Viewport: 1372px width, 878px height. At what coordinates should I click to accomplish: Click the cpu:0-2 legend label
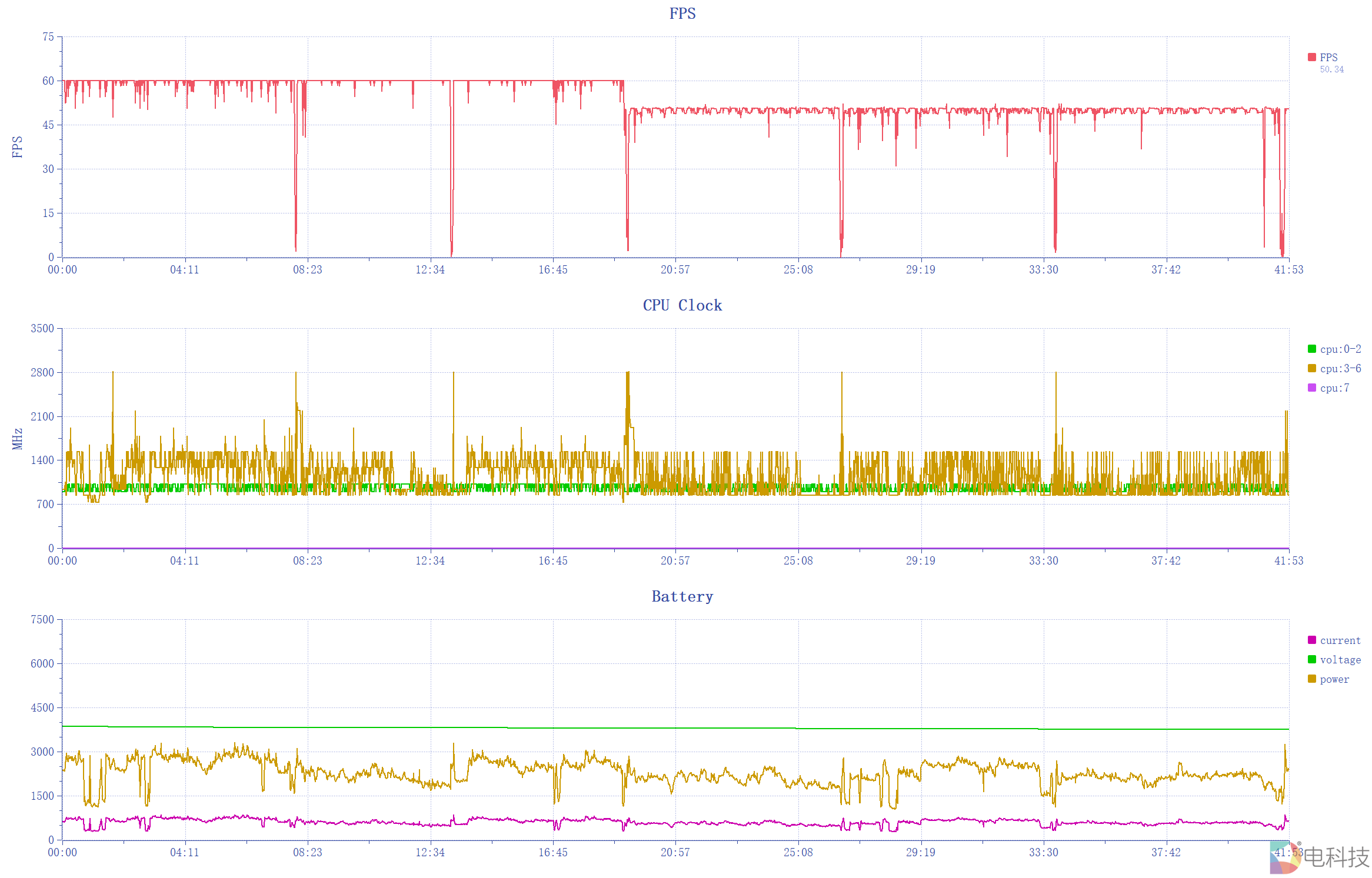(x=1340, y=349)
